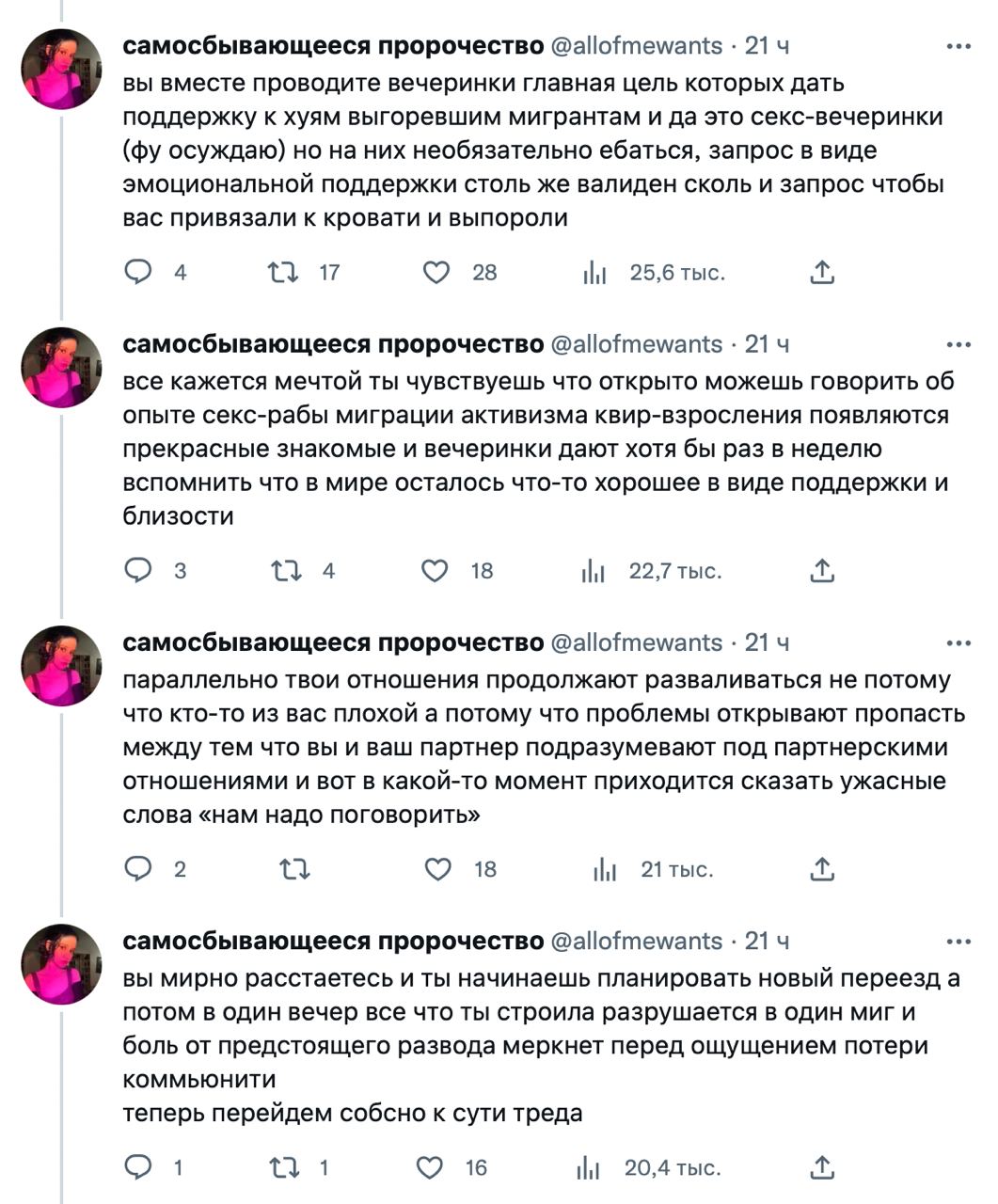Open profile name 'самосбывающееся пророчество' on first tweet

(334, 46)
